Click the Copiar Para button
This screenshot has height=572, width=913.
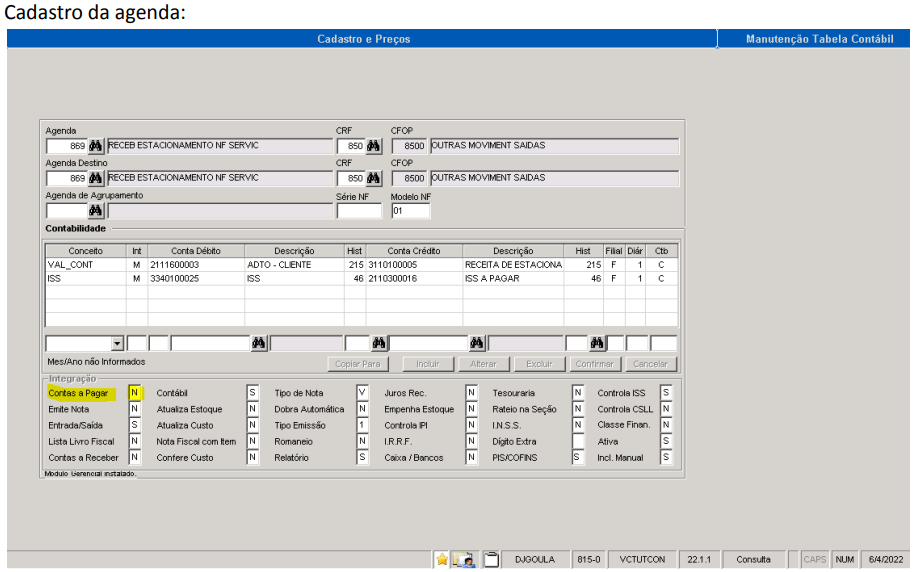[x=358, y=364]
